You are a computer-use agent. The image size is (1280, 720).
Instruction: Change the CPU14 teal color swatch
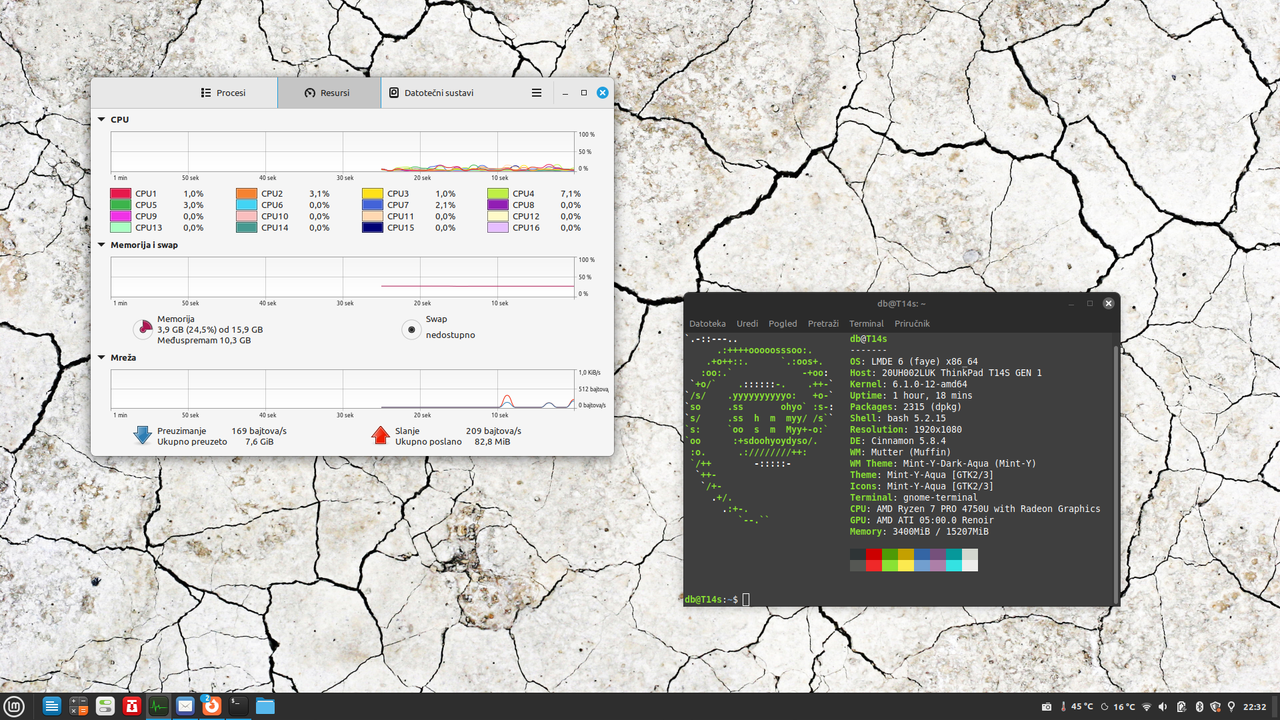[246, 228]
